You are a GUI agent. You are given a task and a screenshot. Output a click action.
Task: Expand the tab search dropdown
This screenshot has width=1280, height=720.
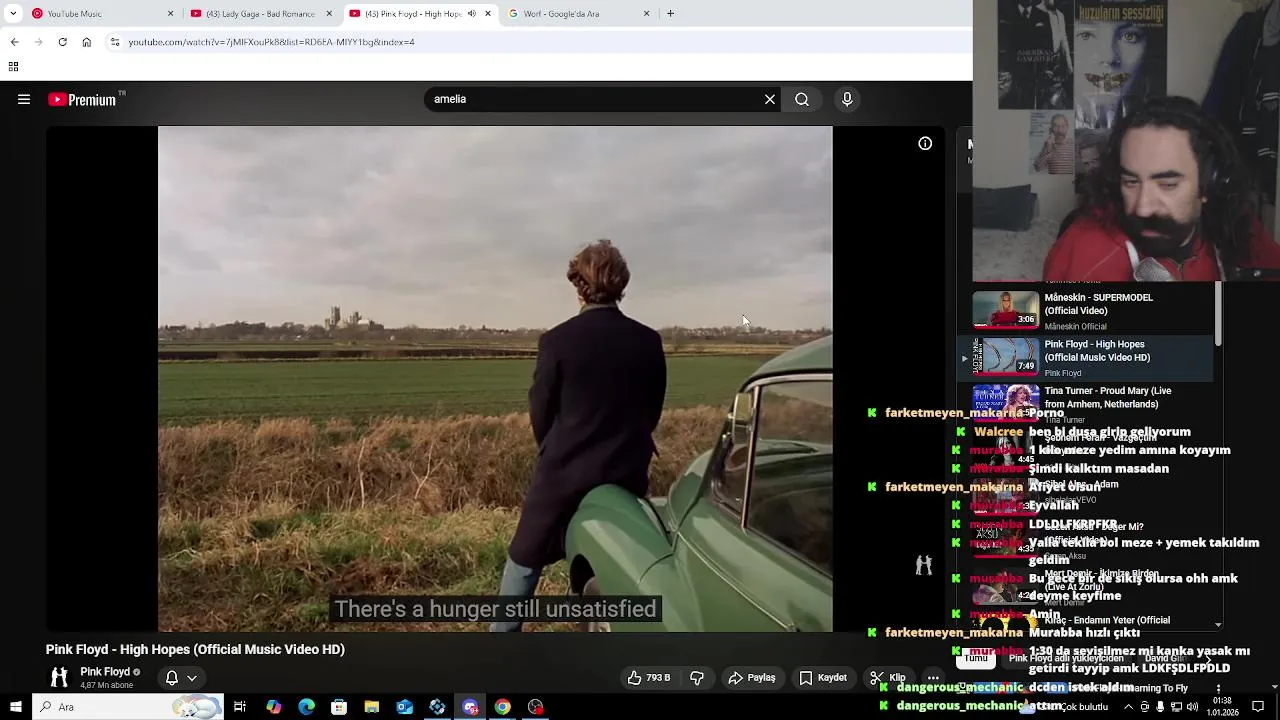click(x=13, y=14)
